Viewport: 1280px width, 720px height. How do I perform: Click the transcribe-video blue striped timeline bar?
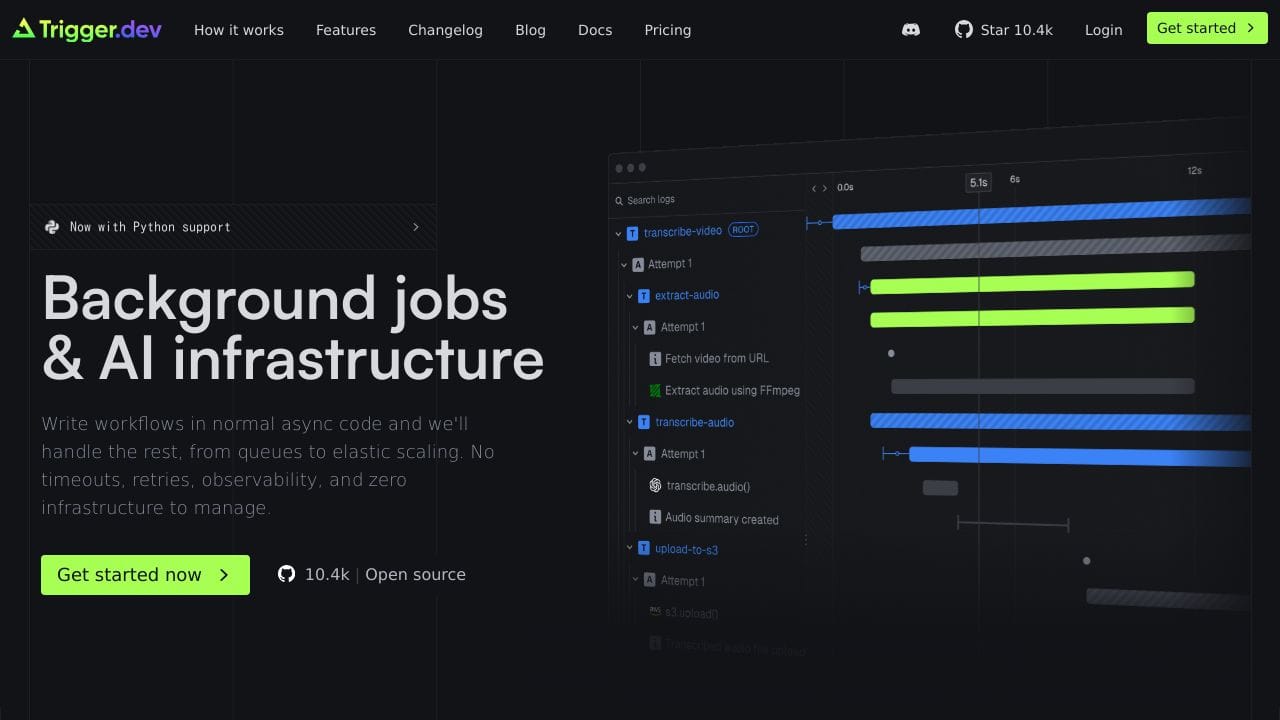1041,214
